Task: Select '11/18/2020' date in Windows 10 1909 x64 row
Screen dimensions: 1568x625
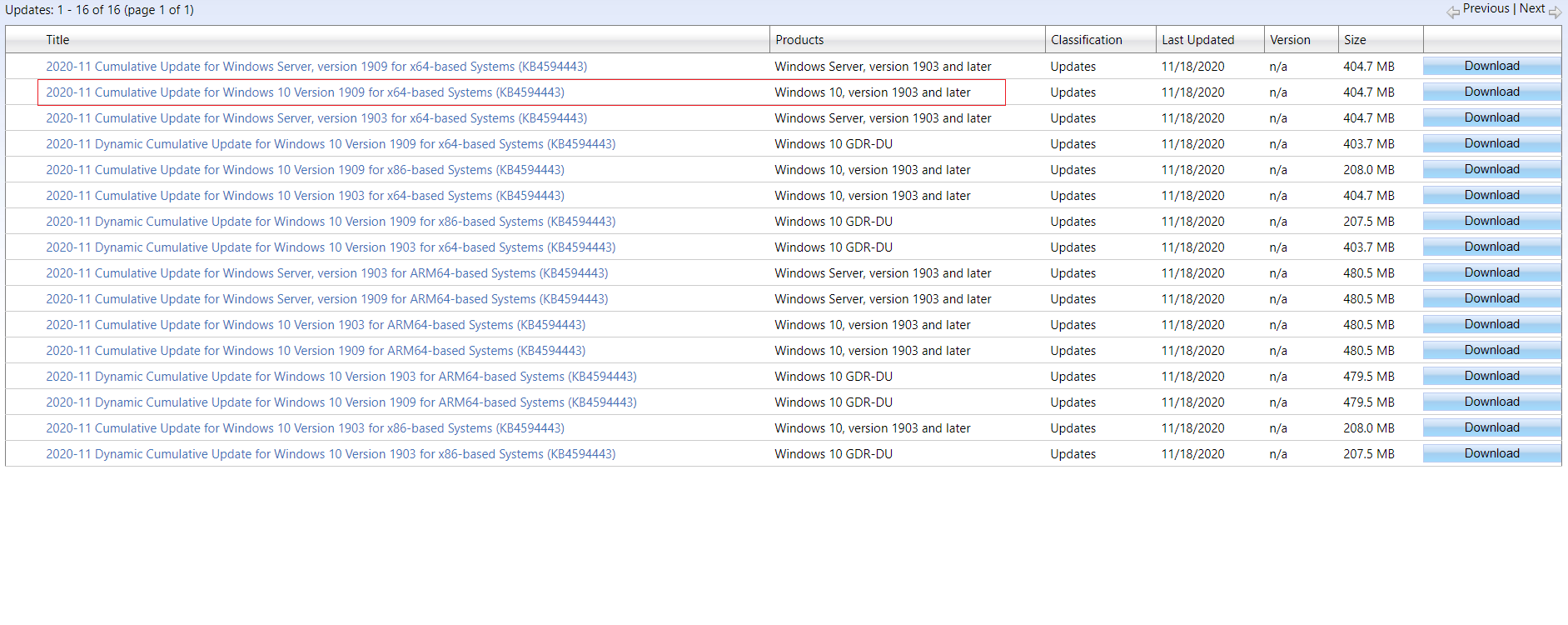Action: tap(1192, 92)
